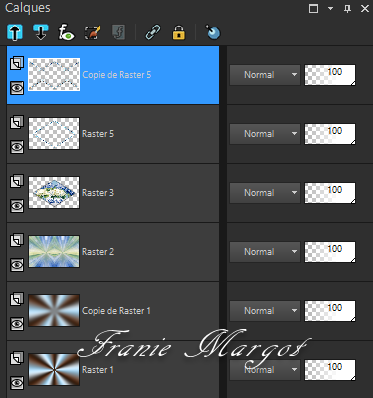Screen dimensions: 373x398
Task: Click the pin auto-hide button
Action: coord(347,8)
